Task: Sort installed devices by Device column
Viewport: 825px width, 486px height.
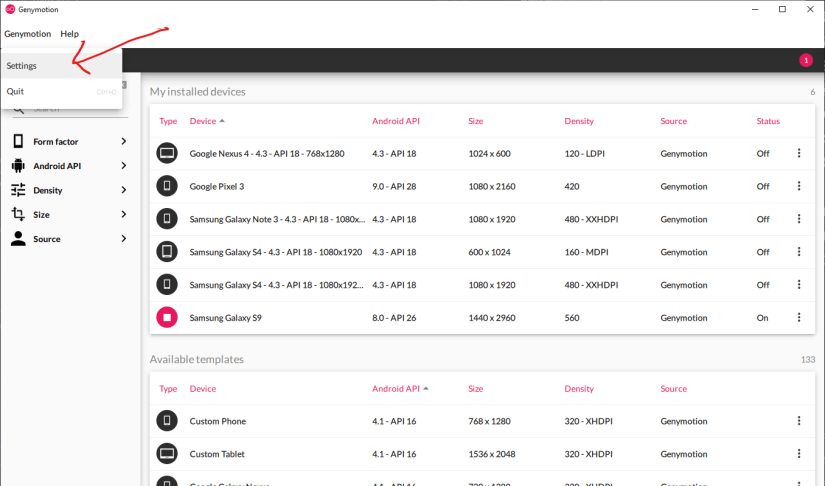Action: [x=203, y=121]
